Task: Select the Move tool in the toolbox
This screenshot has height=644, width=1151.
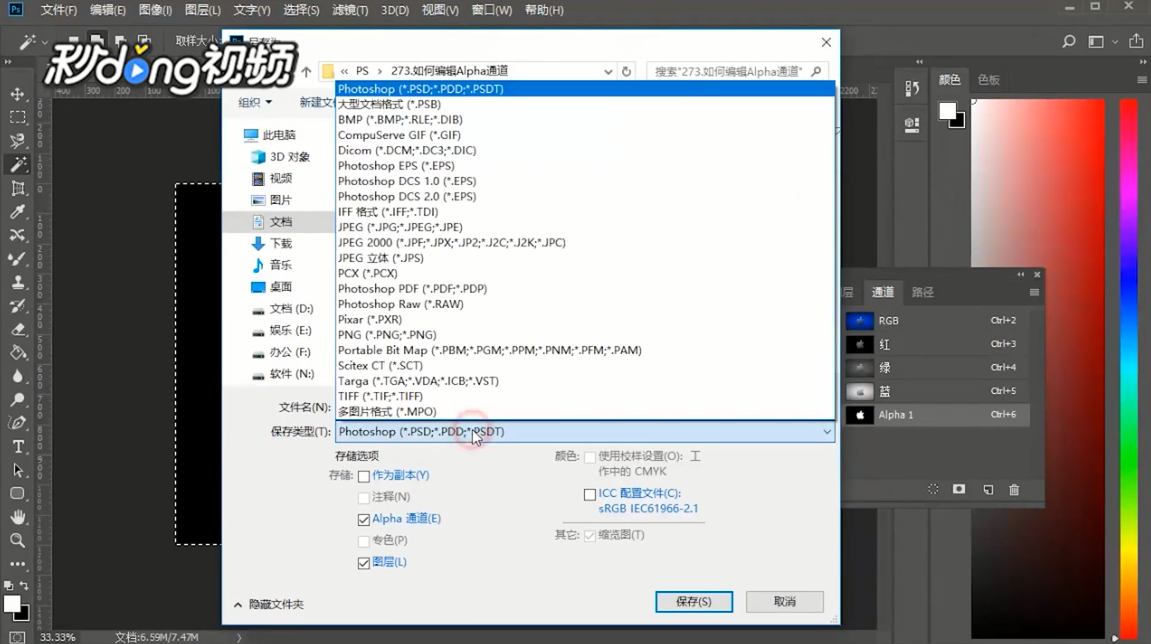Action: [x=18, y=94]
